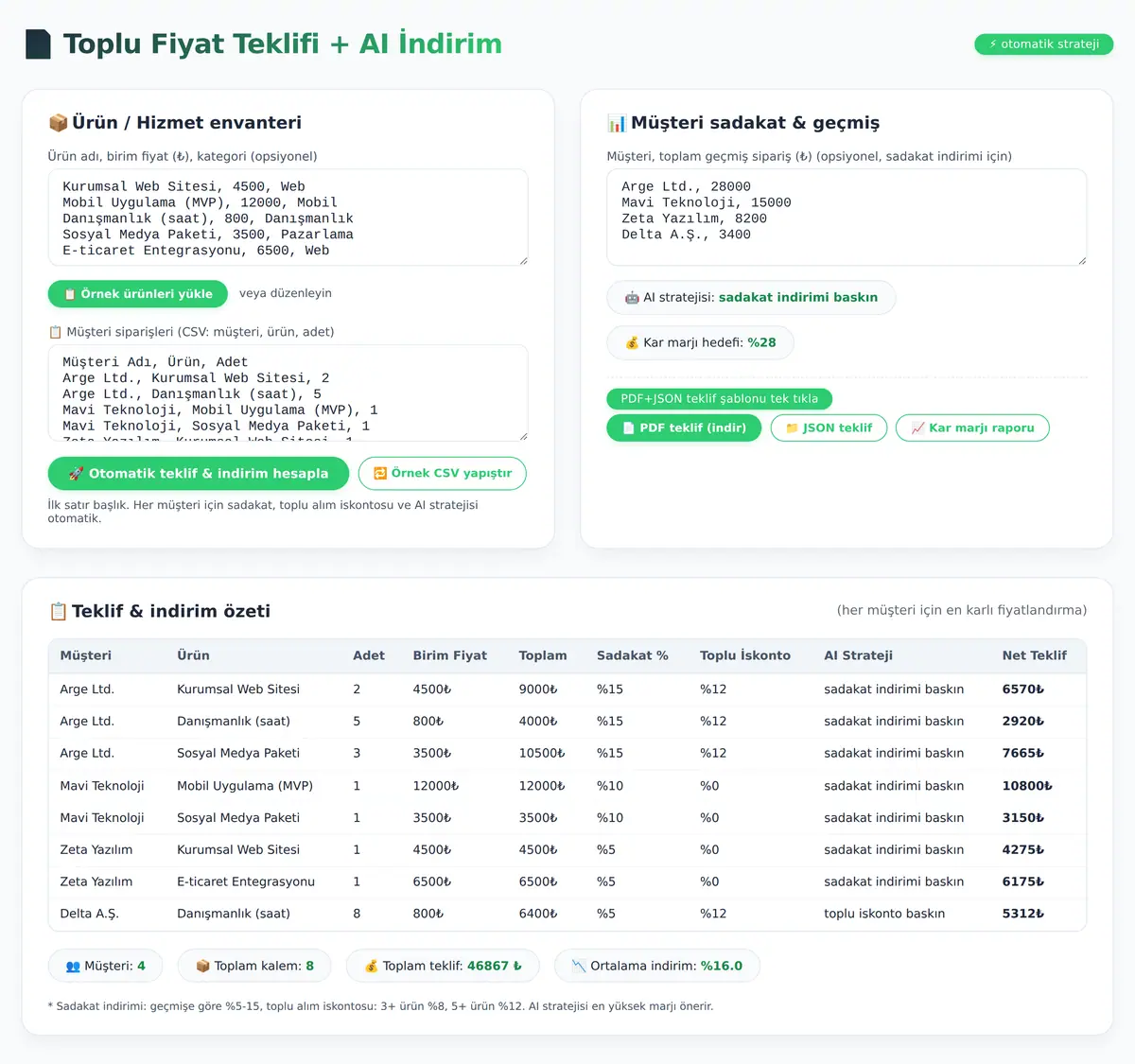Click the Ortalama indirim value %16.0

pos(722,967)
